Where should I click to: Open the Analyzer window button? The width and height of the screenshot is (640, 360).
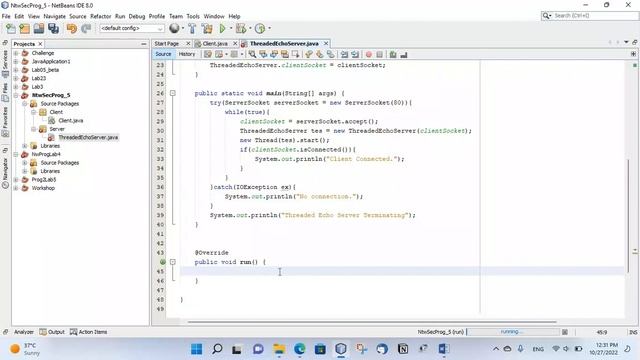tap(24, 332)
